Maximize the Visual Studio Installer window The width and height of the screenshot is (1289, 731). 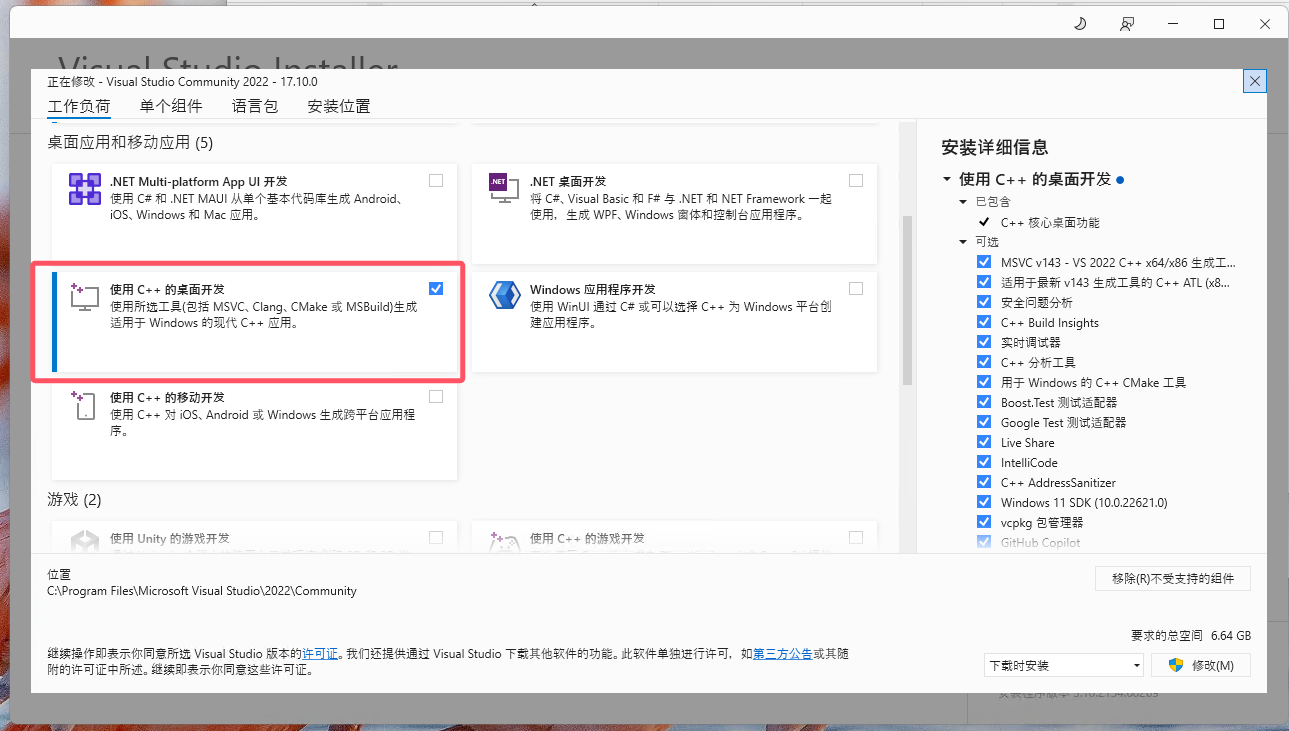click(1219, 24)
